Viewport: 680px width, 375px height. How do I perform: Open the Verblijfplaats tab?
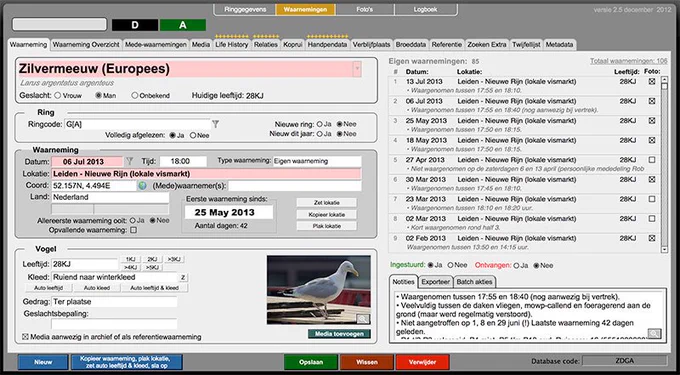(372, 44)
